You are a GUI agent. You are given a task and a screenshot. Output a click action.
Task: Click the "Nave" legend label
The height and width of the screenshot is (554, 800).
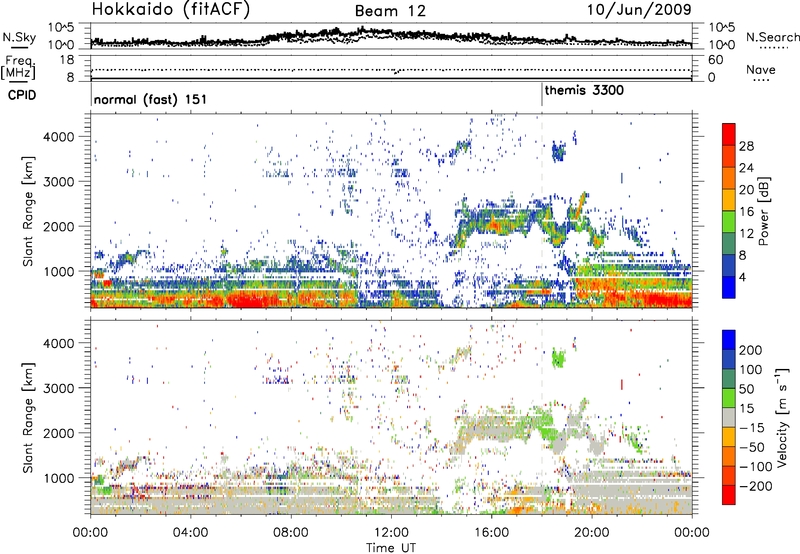coord(761,69)
